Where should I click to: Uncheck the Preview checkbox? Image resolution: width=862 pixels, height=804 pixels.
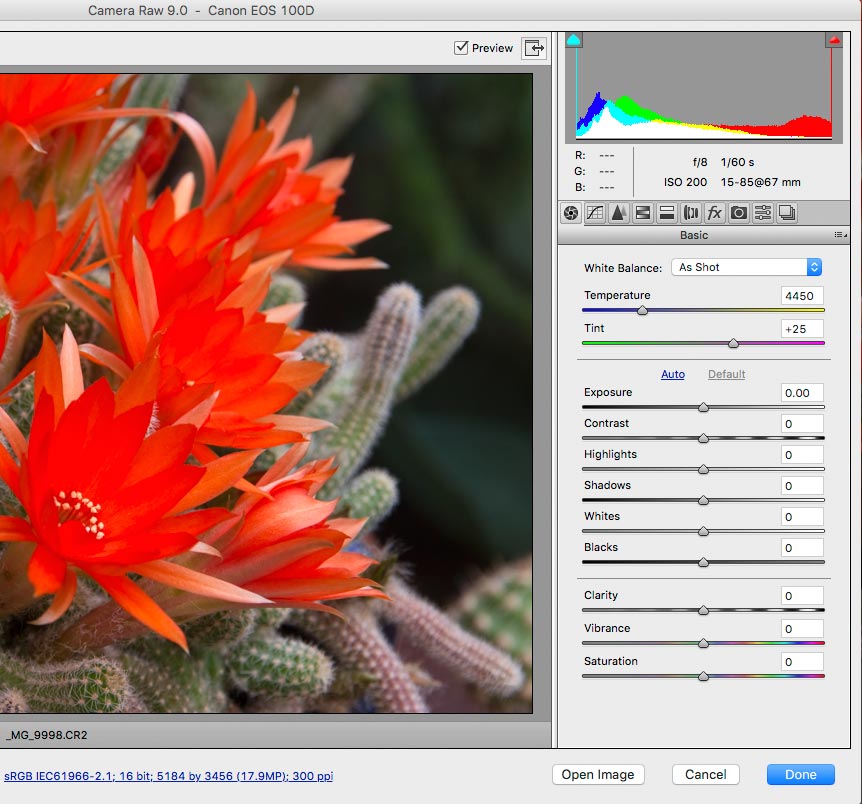click(x=461, y=48)
